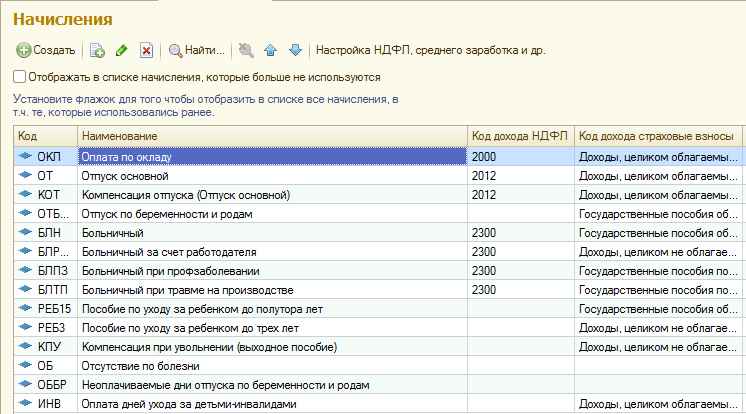Sort by the Код column header
The width and height of the screenshot is (746, 414).
tap(45, 136)
